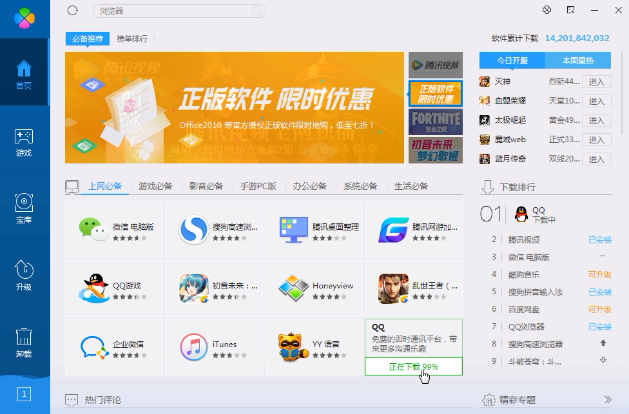Switch to the 必备推荐 tab

click(x=87, y=39)
